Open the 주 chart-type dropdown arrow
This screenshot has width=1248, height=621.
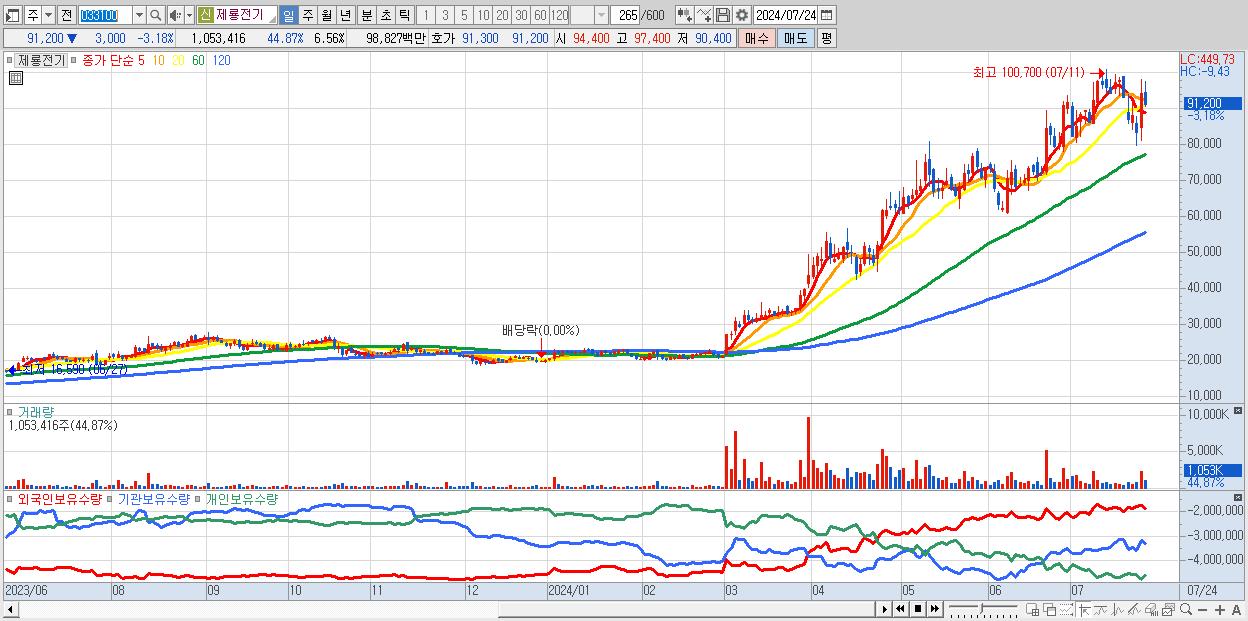[48, 15]
